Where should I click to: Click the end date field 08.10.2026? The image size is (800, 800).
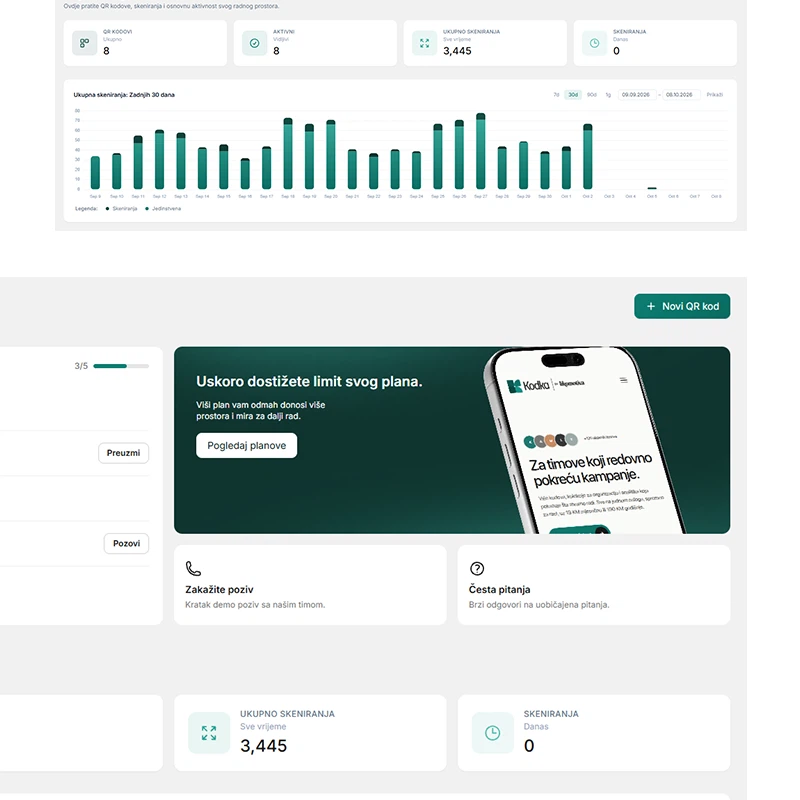point(680,95)
